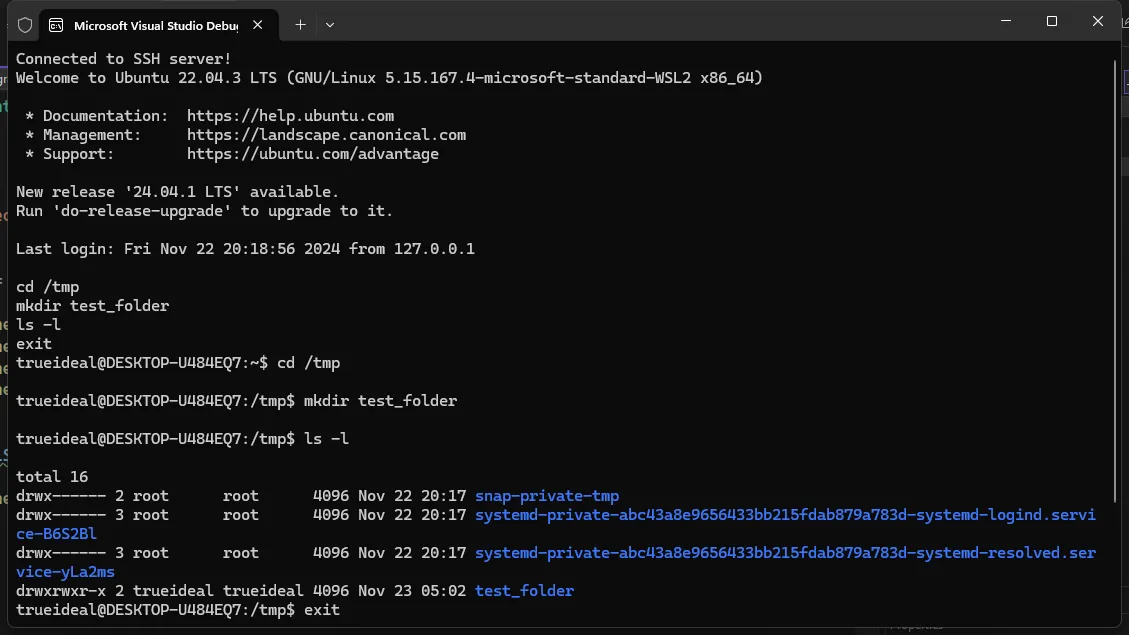Select the Microsoft Visual Studio Debug tab
The height and width of the screenshot is (635, 1129).
[150, 25]
